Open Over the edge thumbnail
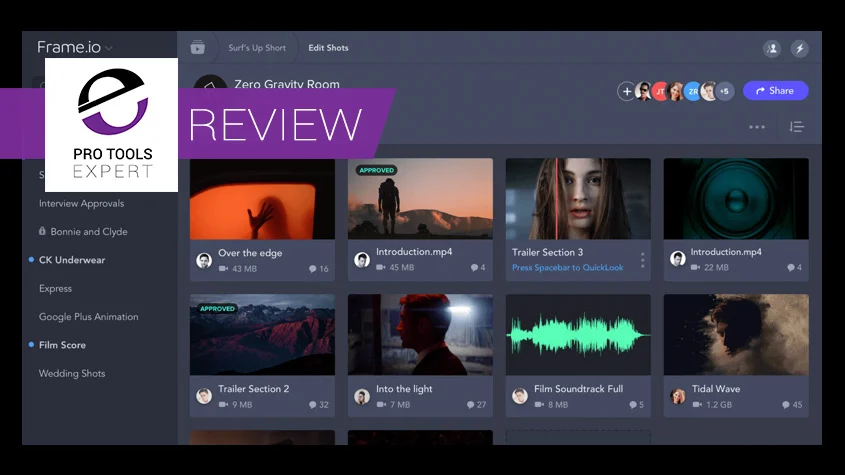 click(262, 199)
